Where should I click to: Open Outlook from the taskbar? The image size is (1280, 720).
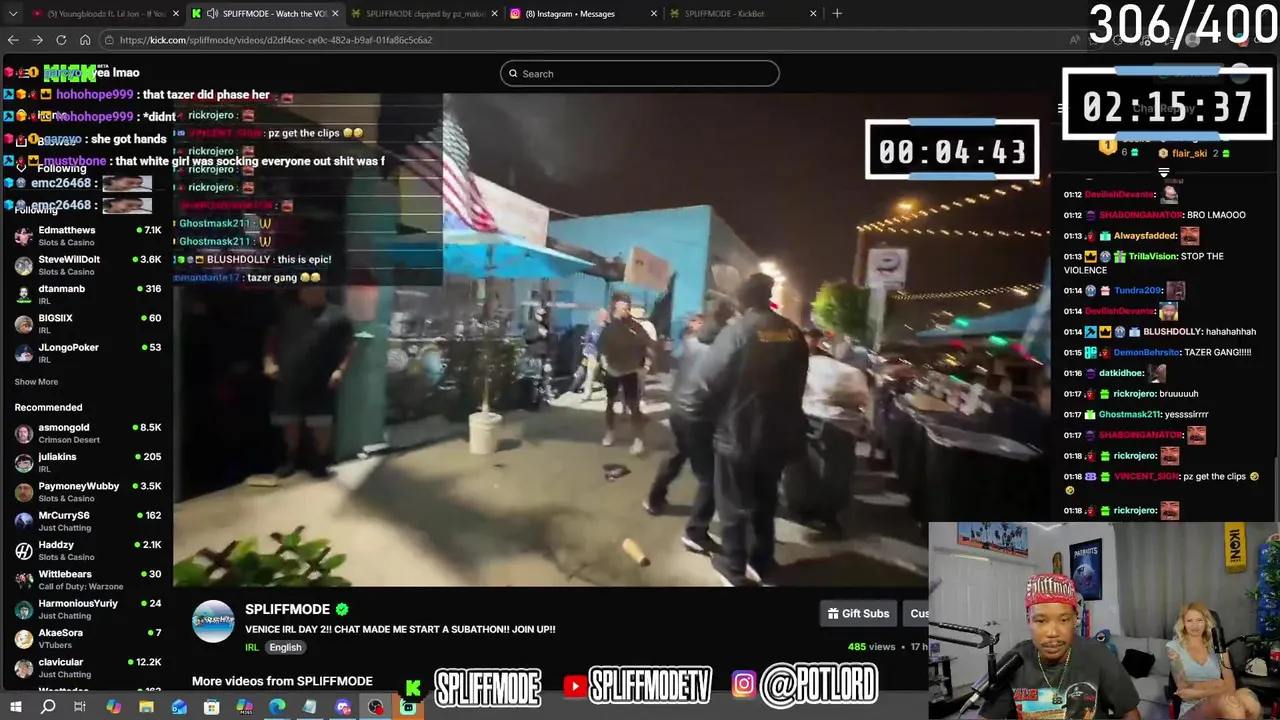pos(179,707)
